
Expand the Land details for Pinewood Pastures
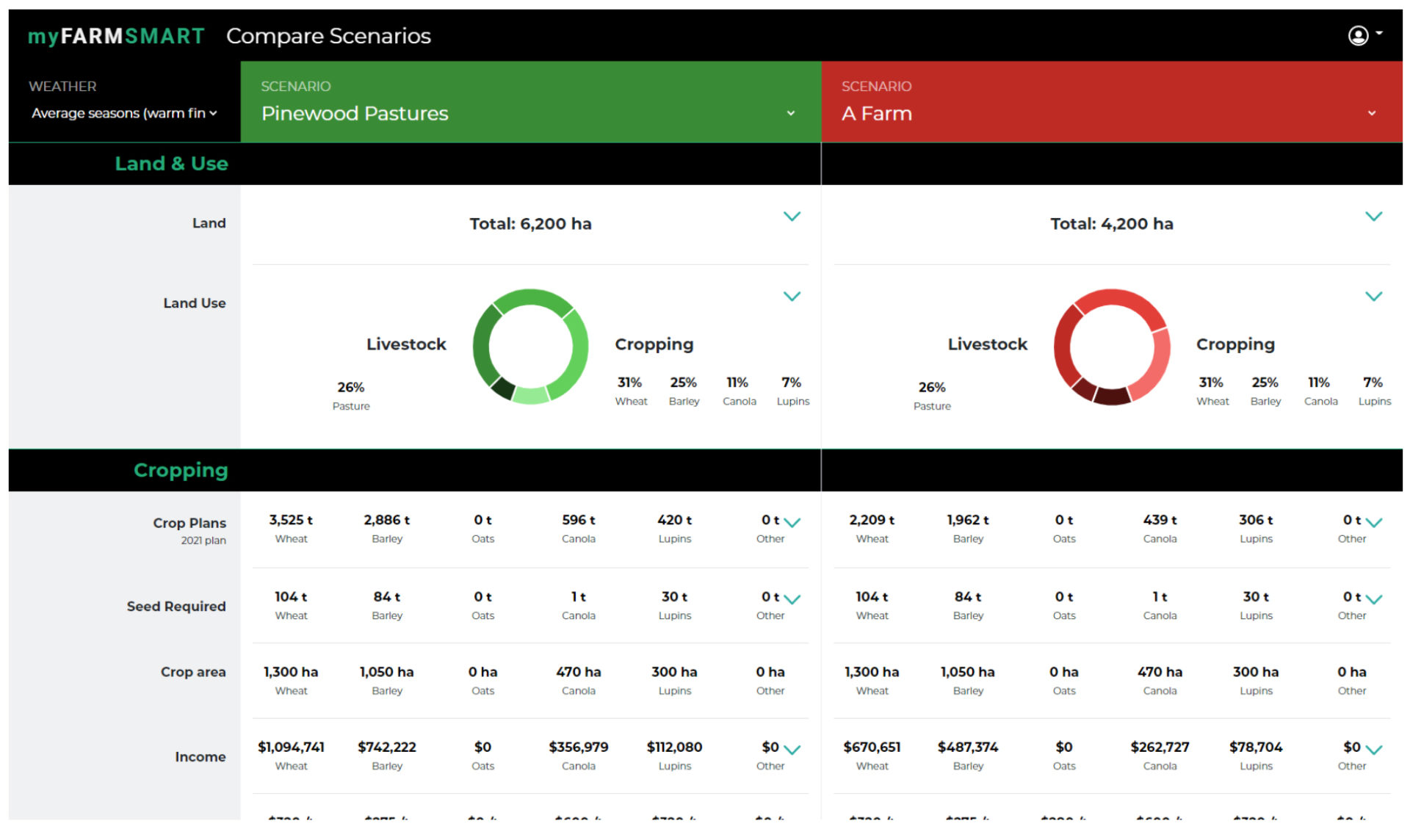(792, 217)
